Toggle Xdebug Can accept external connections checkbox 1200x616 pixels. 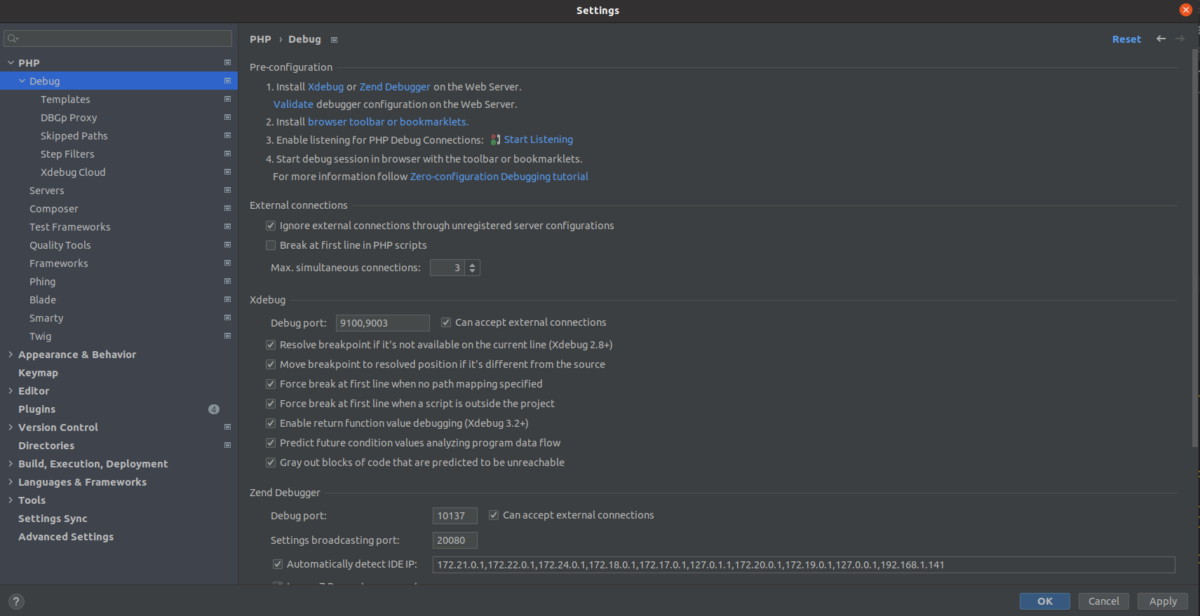[x=446, y=322]
